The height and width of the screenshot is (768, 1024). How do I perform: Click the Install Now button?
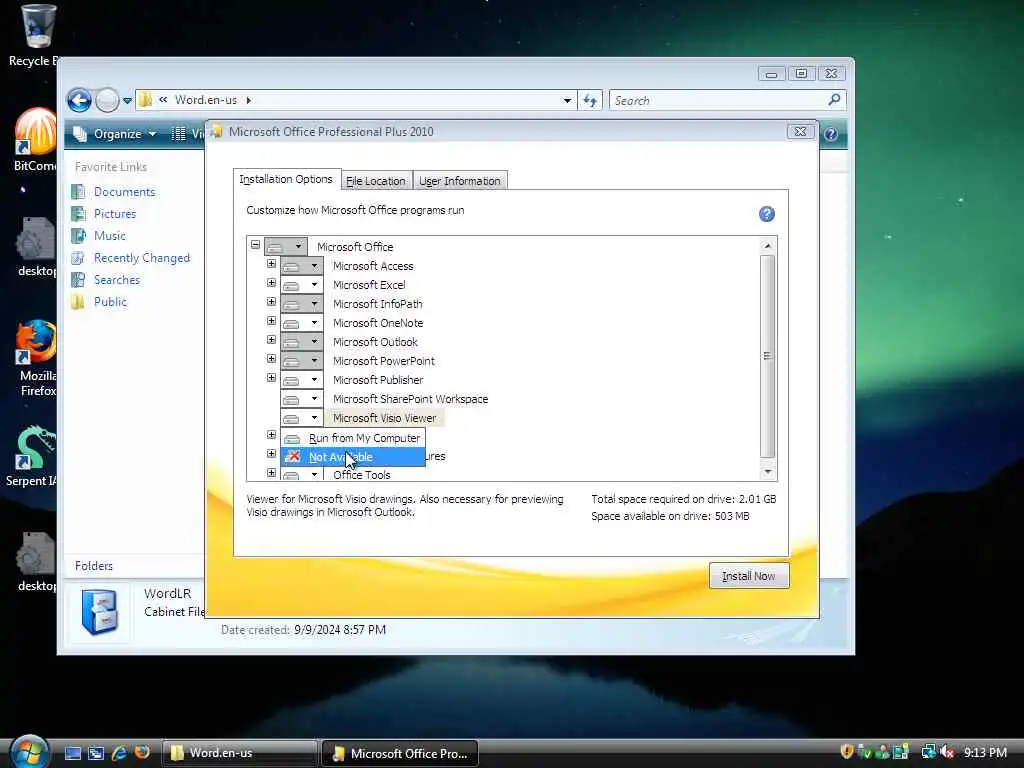(748, 576)
